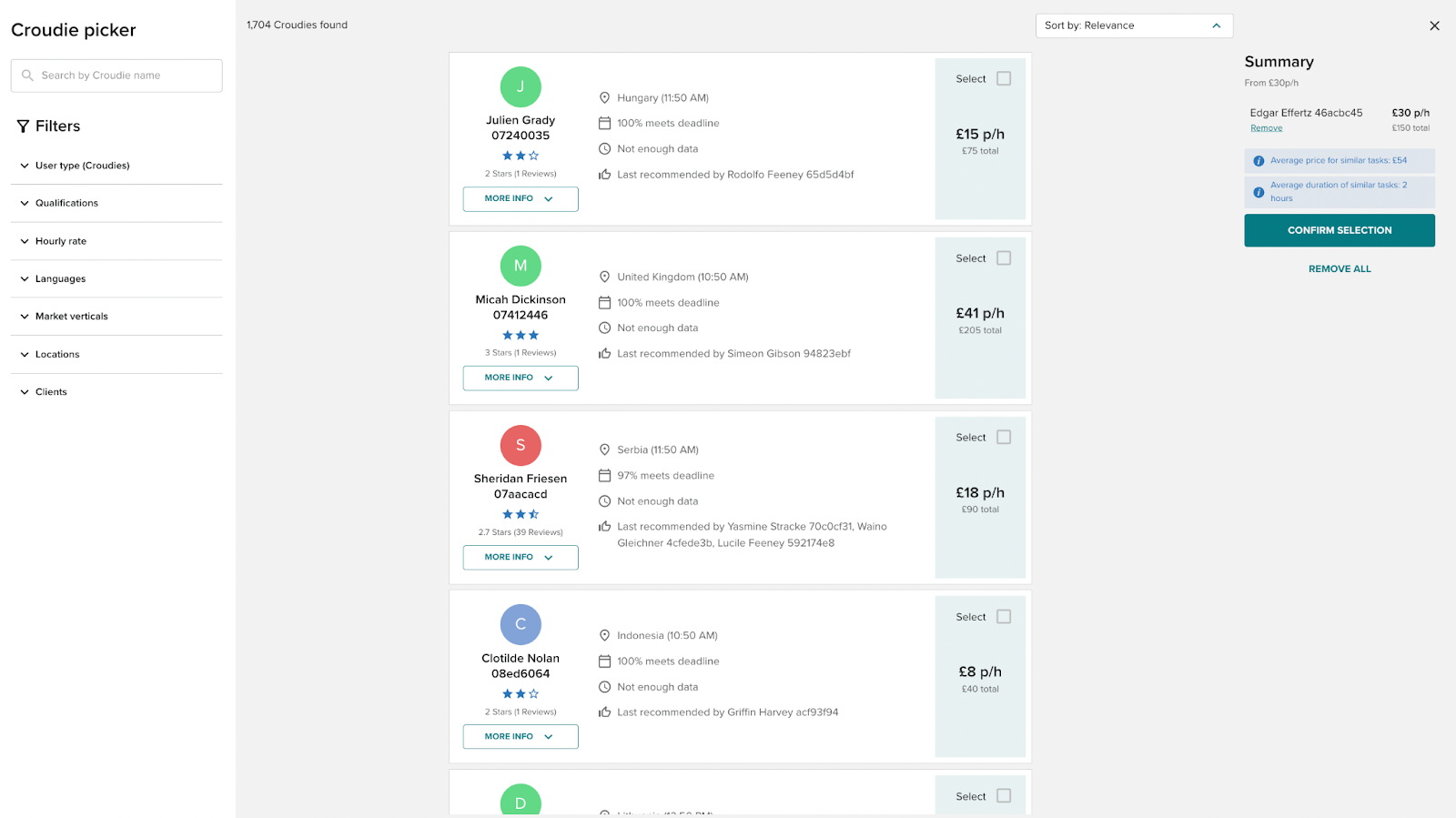Click clock icon in Clotilde Nolan's card
This screenshot has height=818, width=1456.
click(x=604, y=686)
